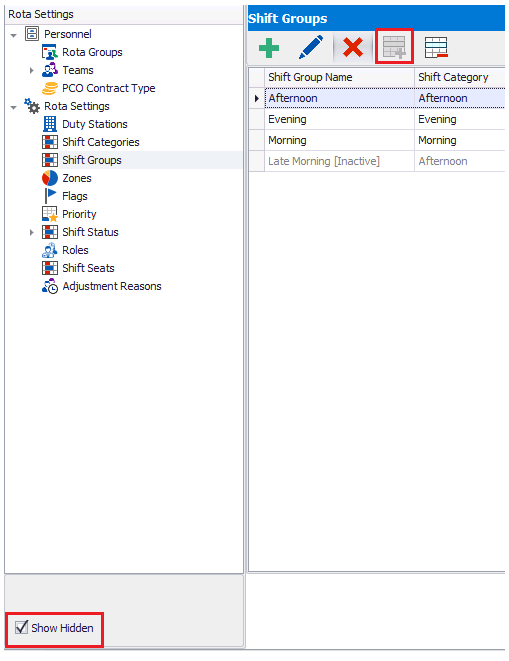Collapse the Personnel tree node

coord(13,35)
